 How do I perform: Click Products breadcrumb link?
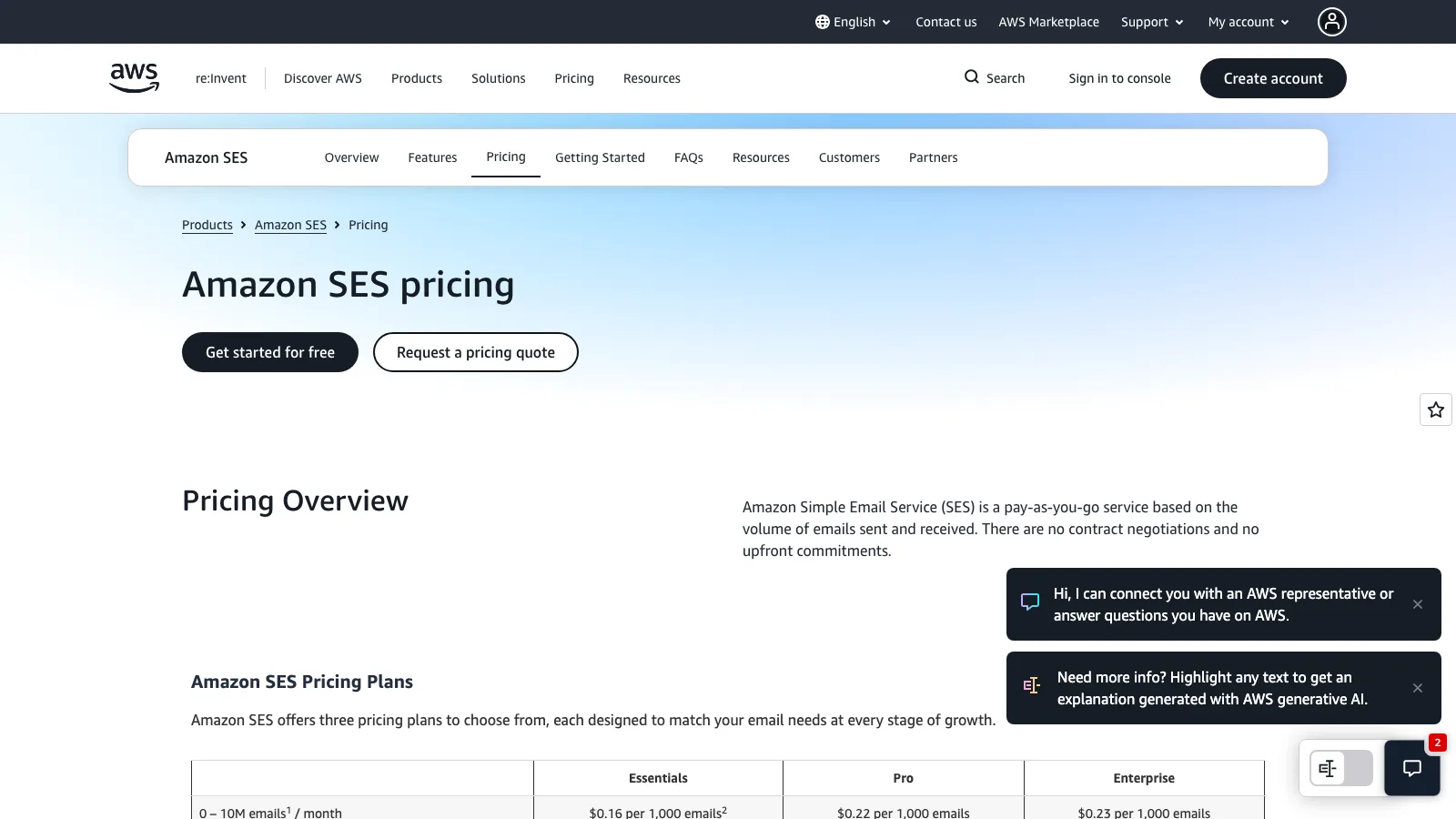(x=207, y=225)
